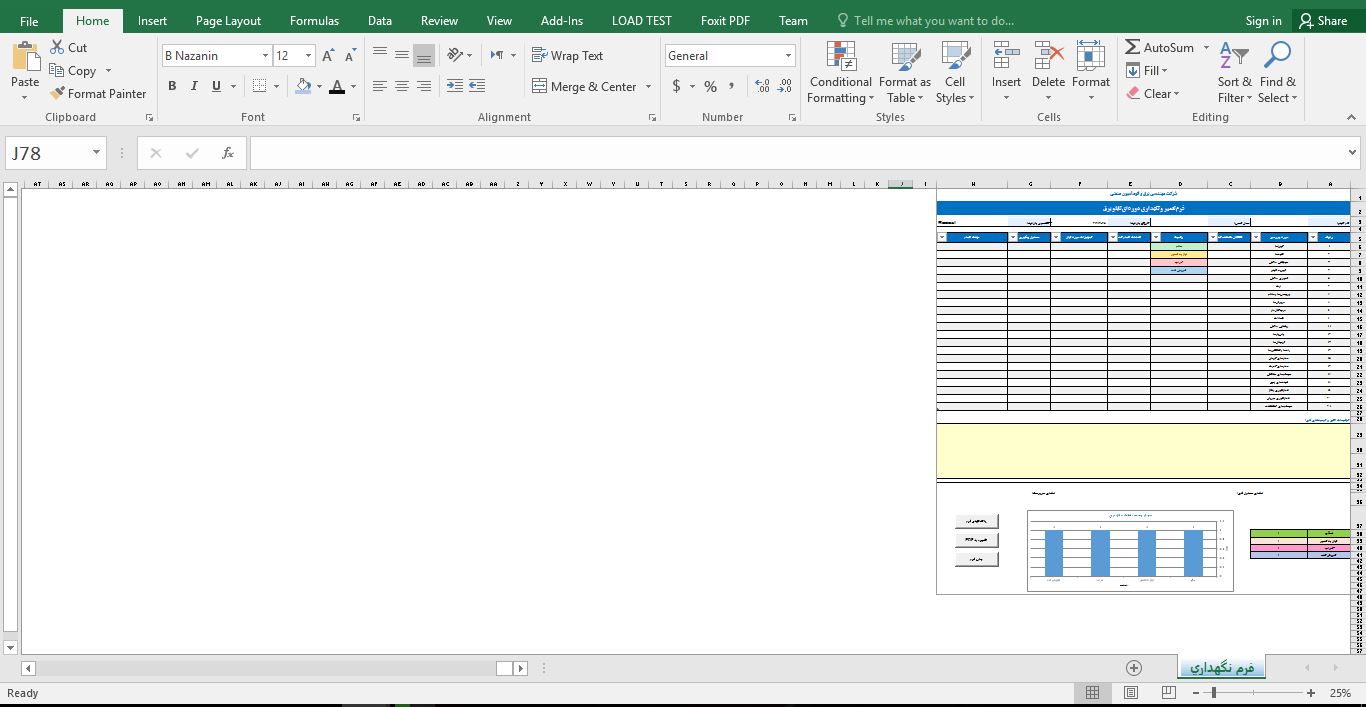Open the Clear options

point(1152,93)
